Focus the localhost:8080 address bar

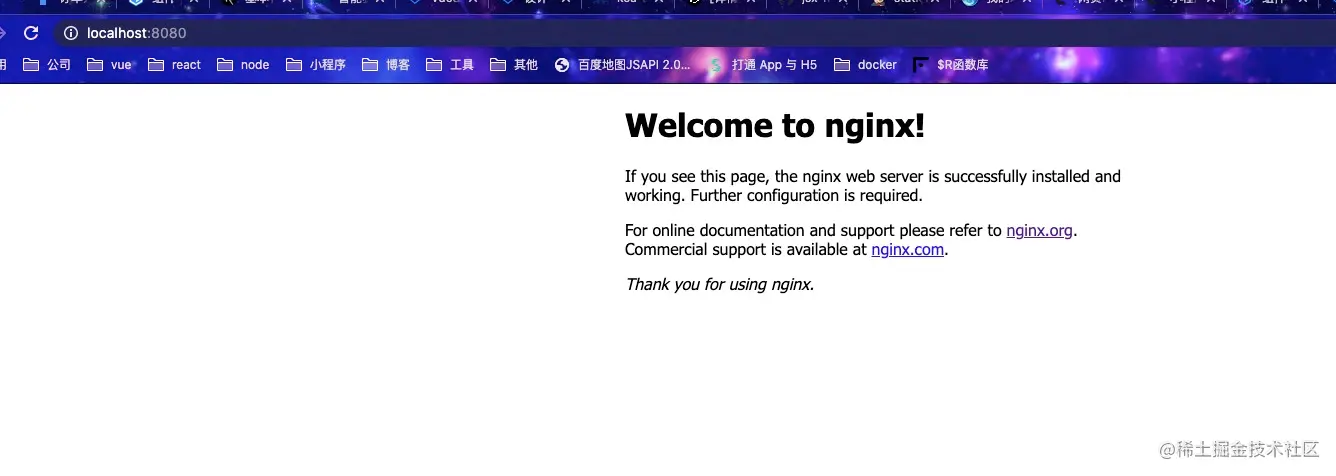point(690,33)
